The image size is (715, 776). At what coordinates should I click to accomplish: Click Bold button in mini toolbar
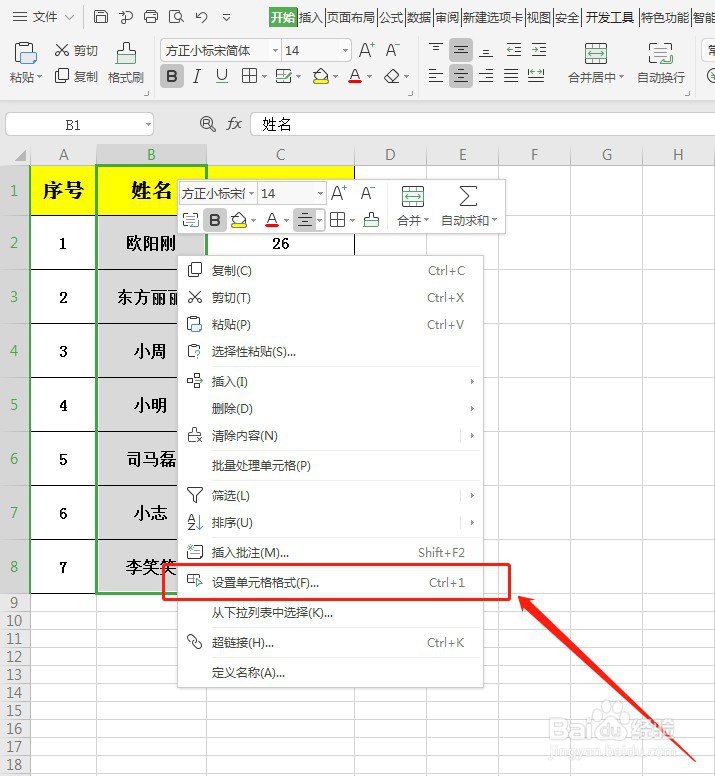[x=215, y=220]
